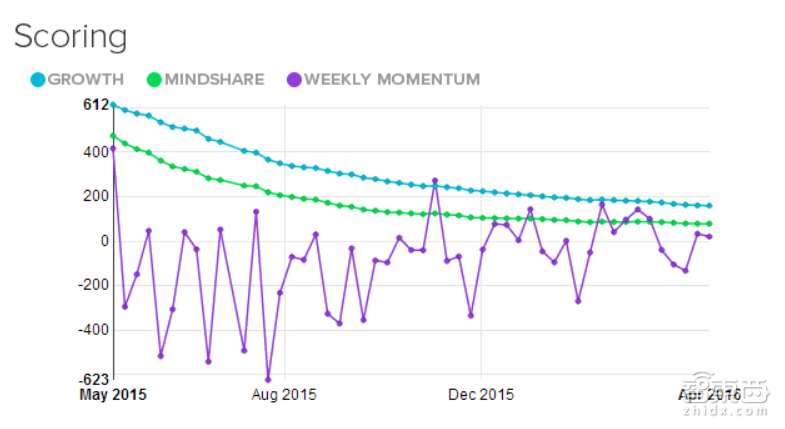Click the last Growth point at right edge
This screenshot has width=785, height=429.
[709, 206]
